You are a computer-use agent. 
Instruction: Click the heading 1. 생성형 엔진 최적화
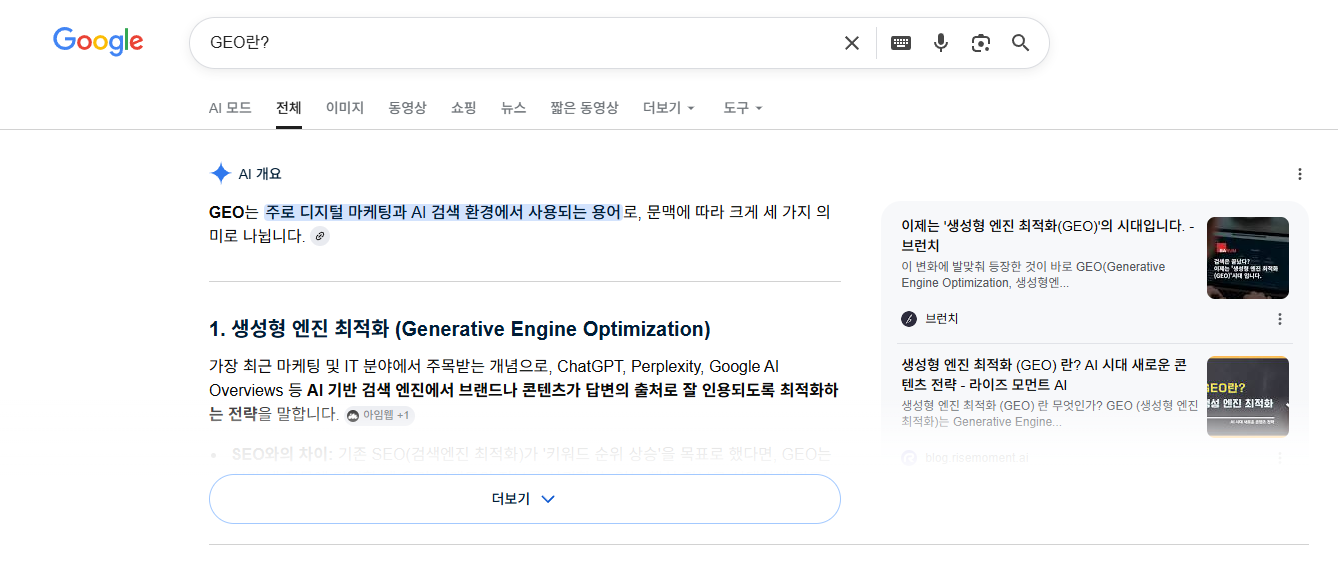point(460,329)
